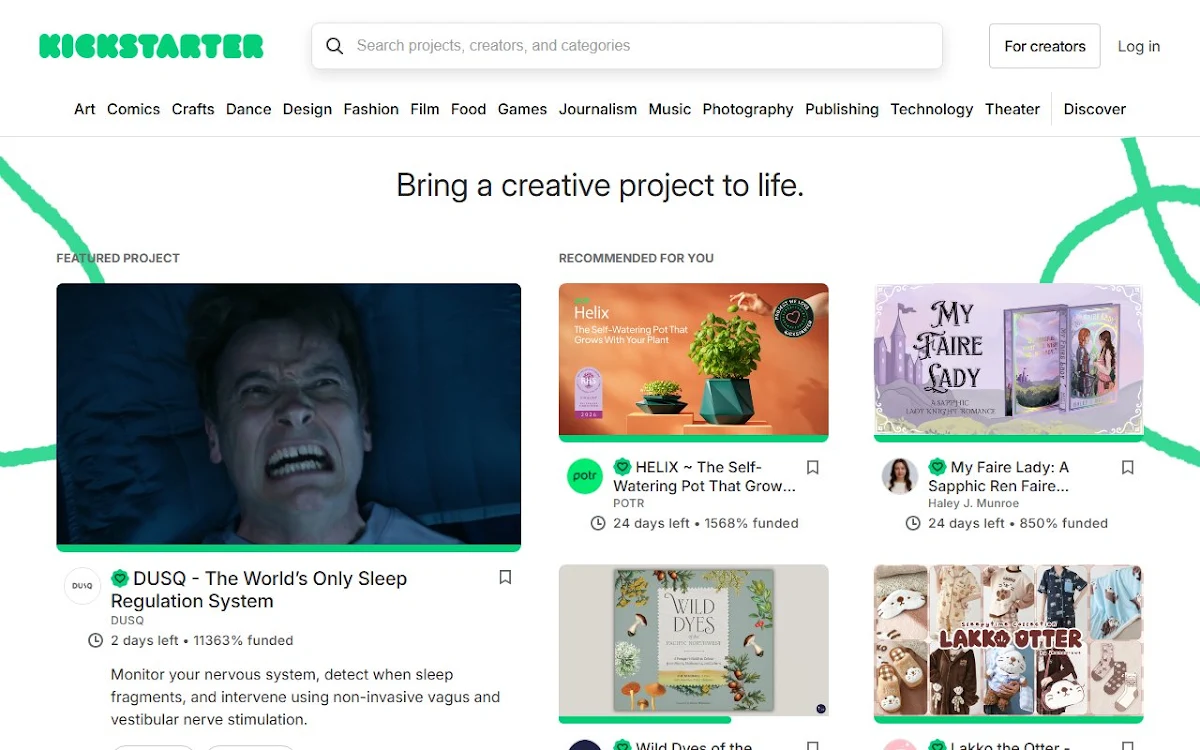Viewport: 1200px width, 750px height.
Task: Click the POTR creator avatar
Action: tap(585, 476)
